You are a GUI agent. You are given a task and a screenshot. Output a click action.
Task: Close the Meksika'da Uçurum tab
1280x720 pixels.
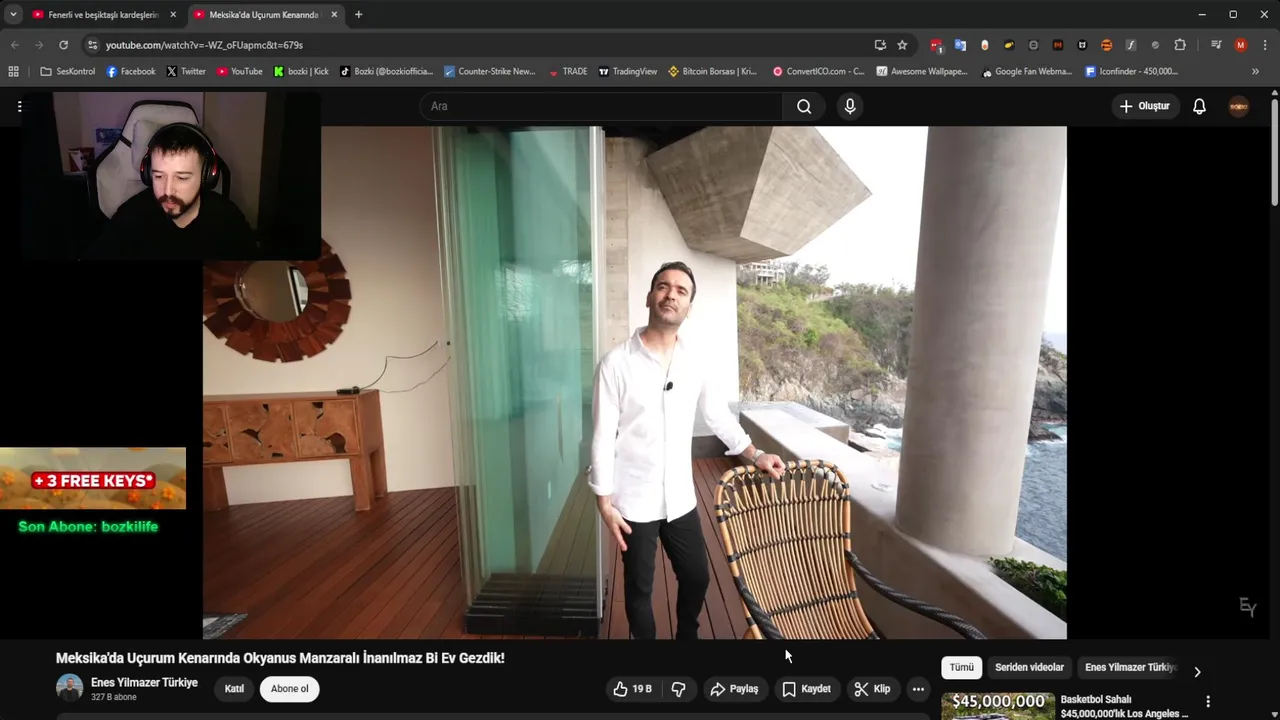334,15
